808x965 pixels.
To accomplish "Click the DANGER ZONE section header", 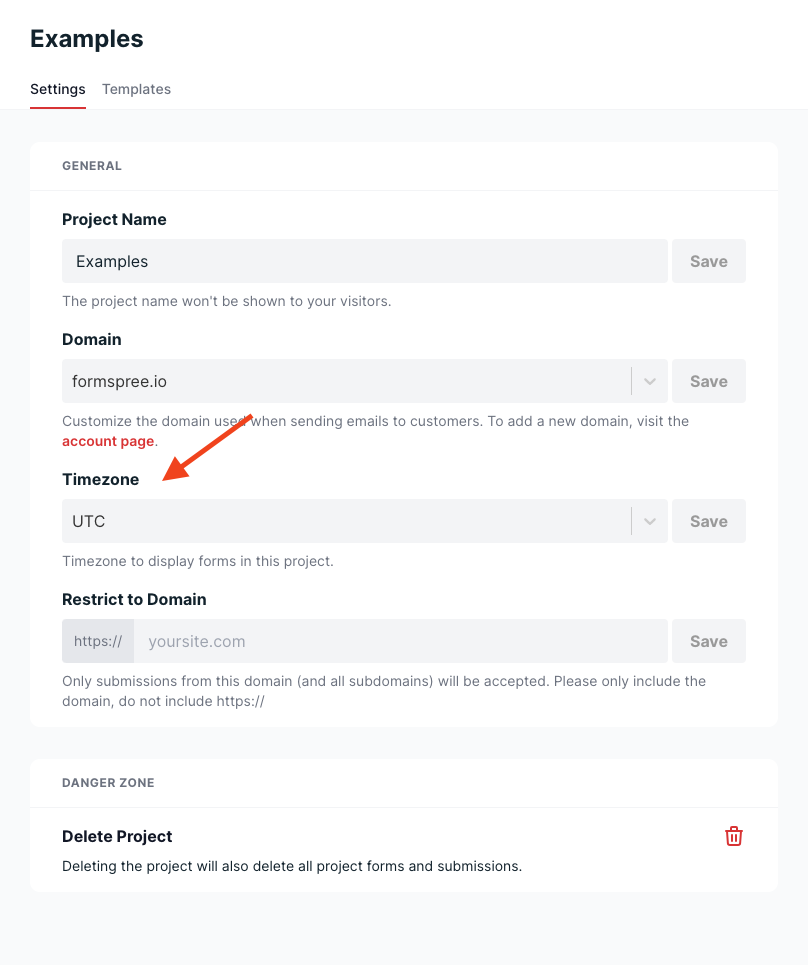I will (108, 783).
